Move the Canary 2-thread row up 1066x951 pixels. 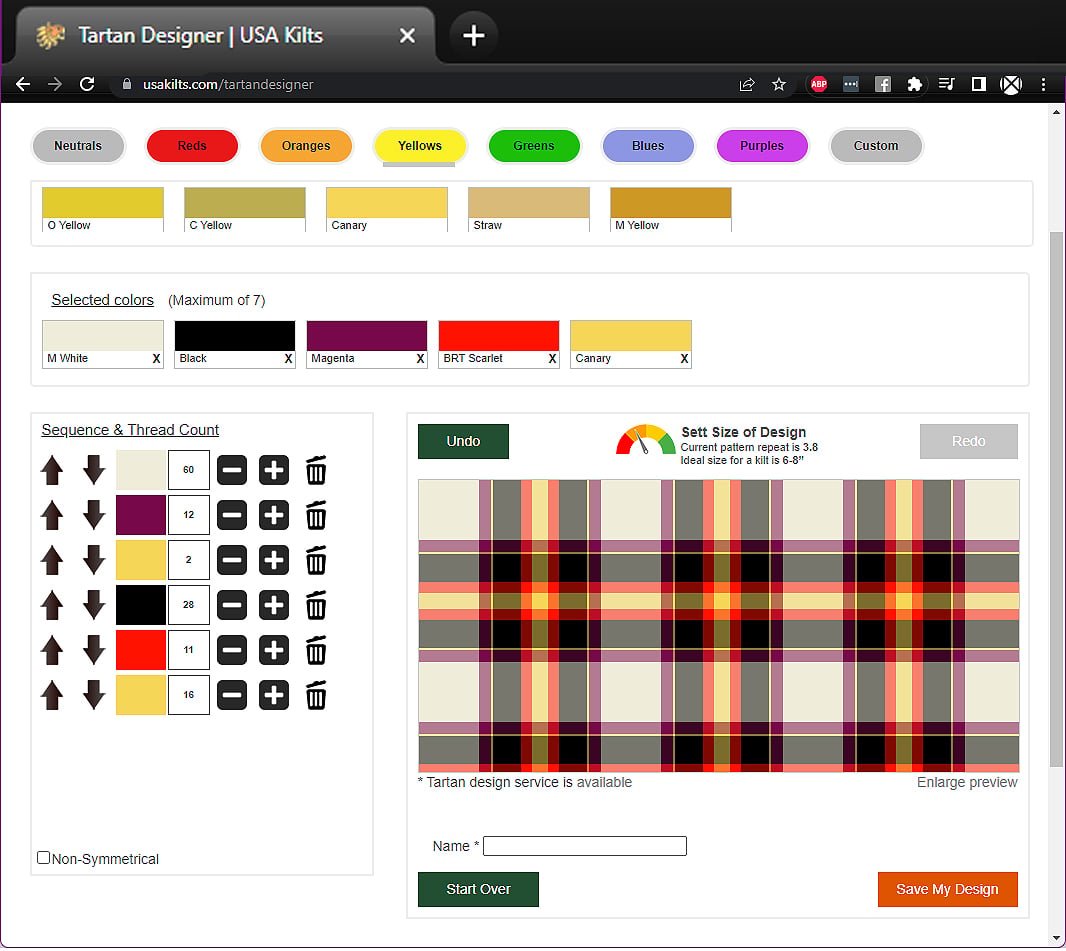click(x=52, y=560)
